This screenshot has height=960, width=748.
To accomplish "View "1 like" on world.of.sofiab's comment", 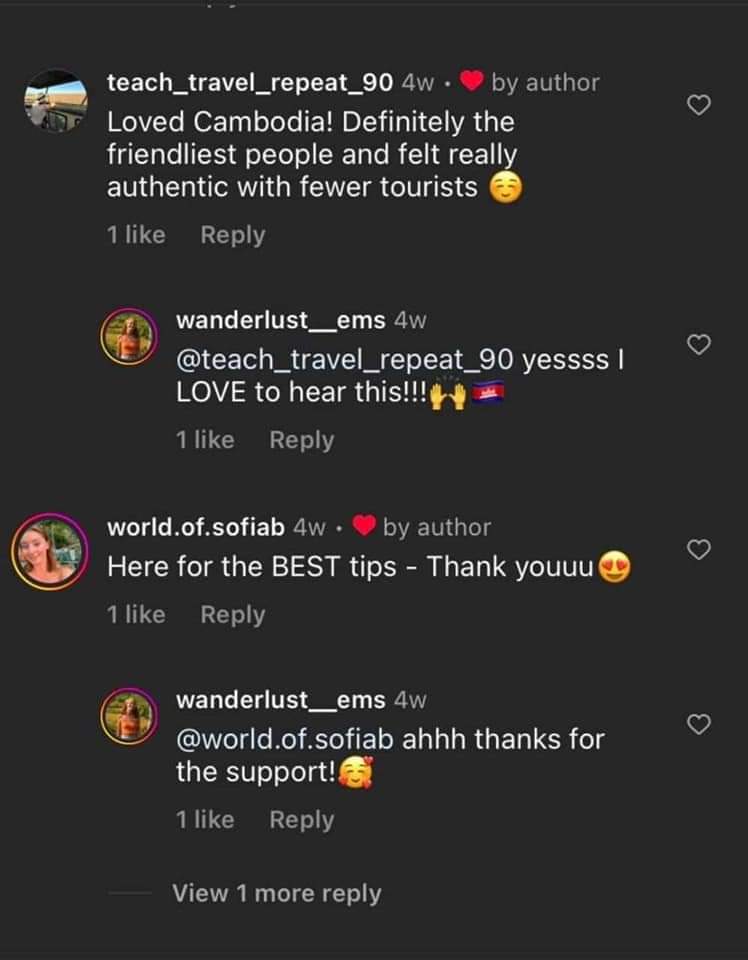I will pos(136,615).
